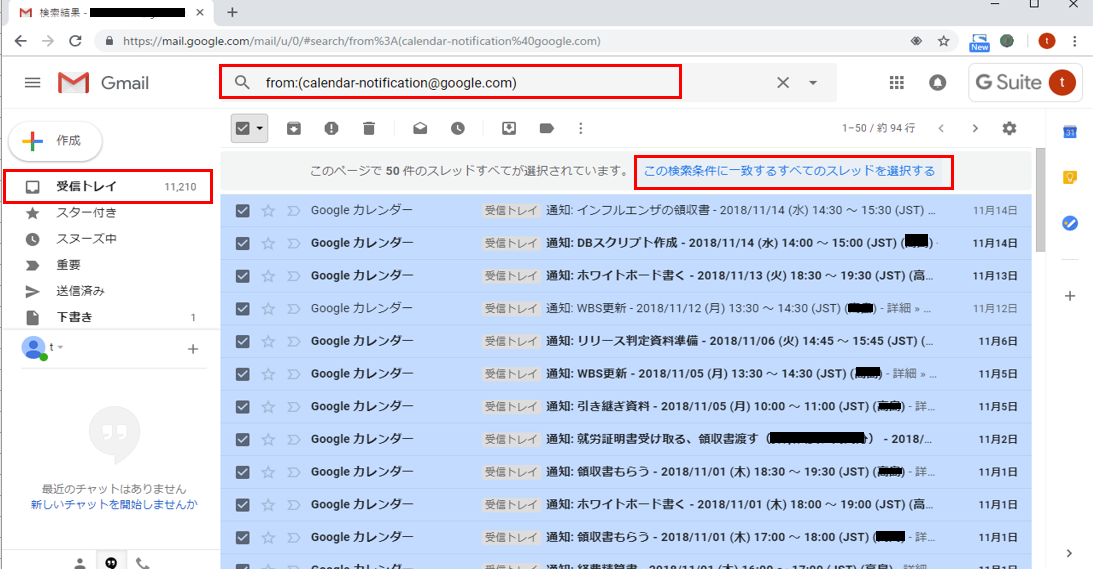Open the notifications bell icon
Screen dimensions: 1093x569
(938, 82)
